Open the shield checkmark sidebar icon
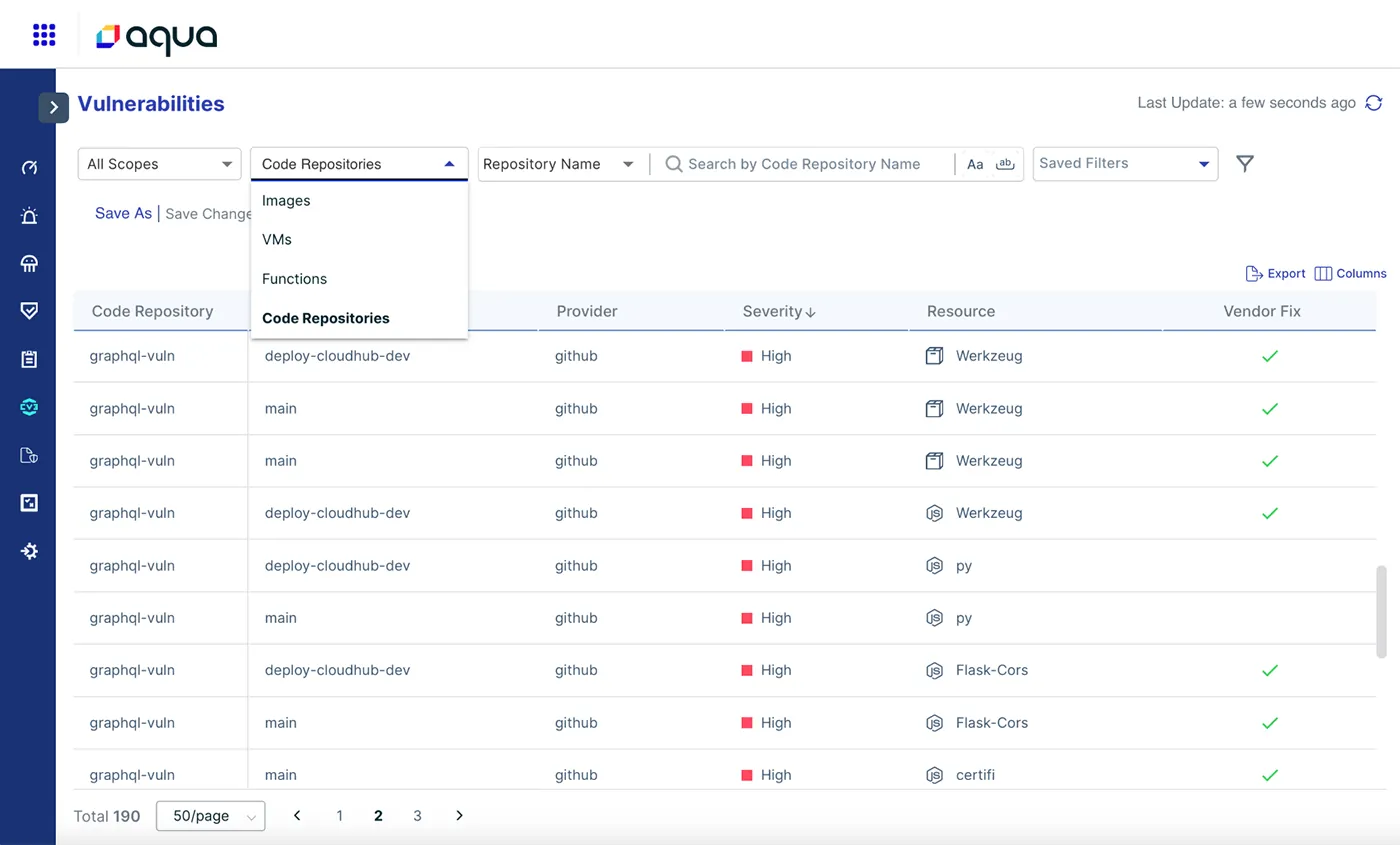 pos(29,311)
